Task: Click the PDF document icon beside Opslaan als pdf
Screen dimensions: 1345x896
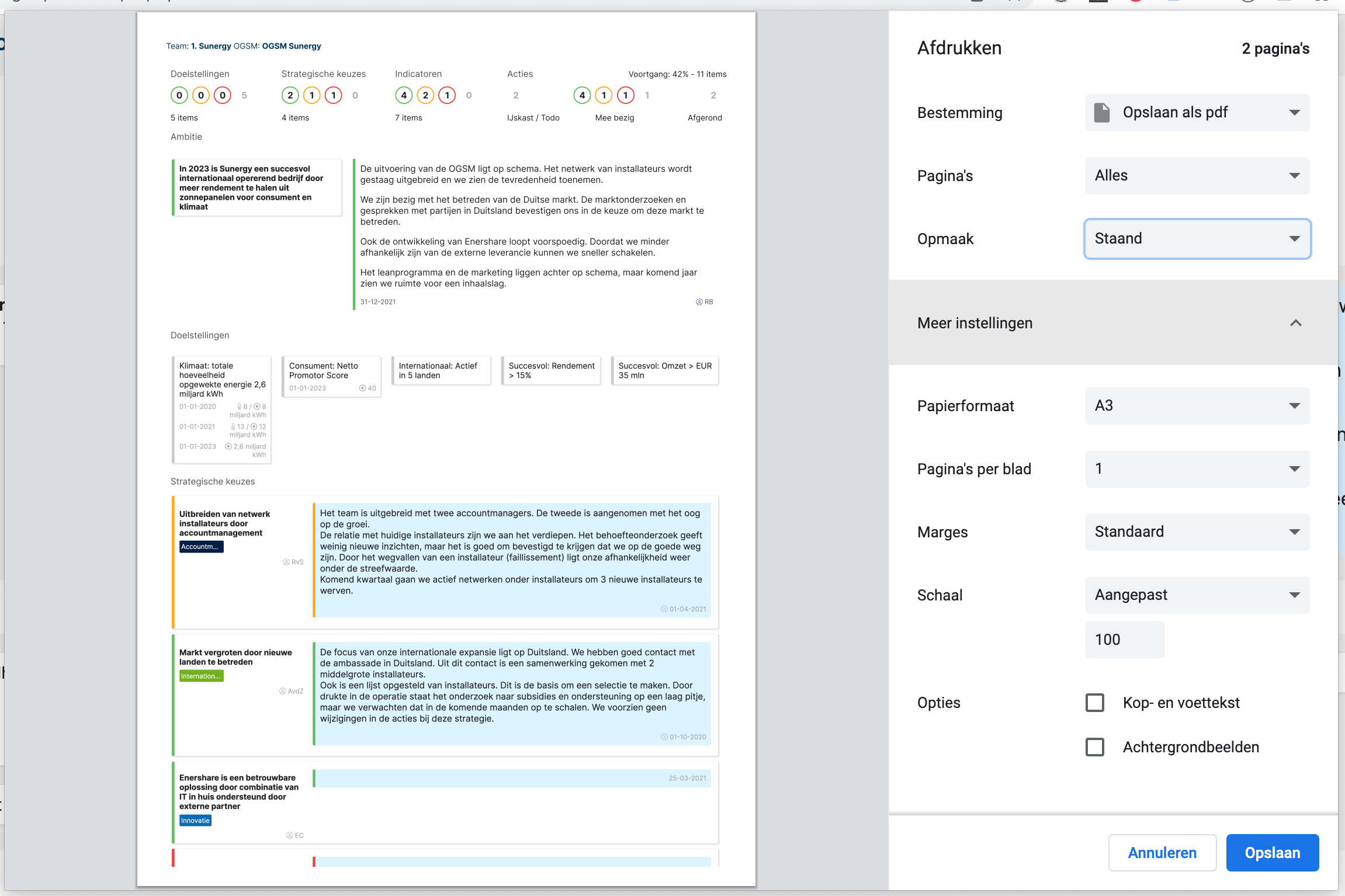Action: pyautogui.click(x=1101, y=112)
